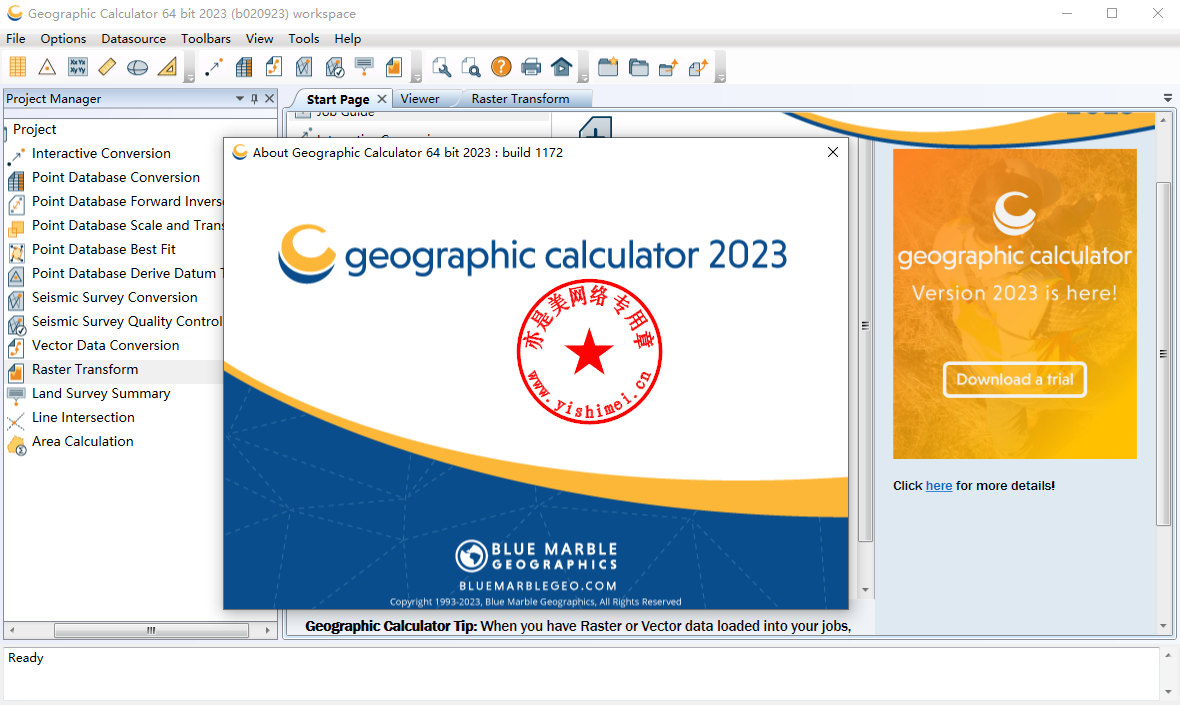Click the printer icon in the toolbar
This screenshot has height=705, width=1180.
531,67
